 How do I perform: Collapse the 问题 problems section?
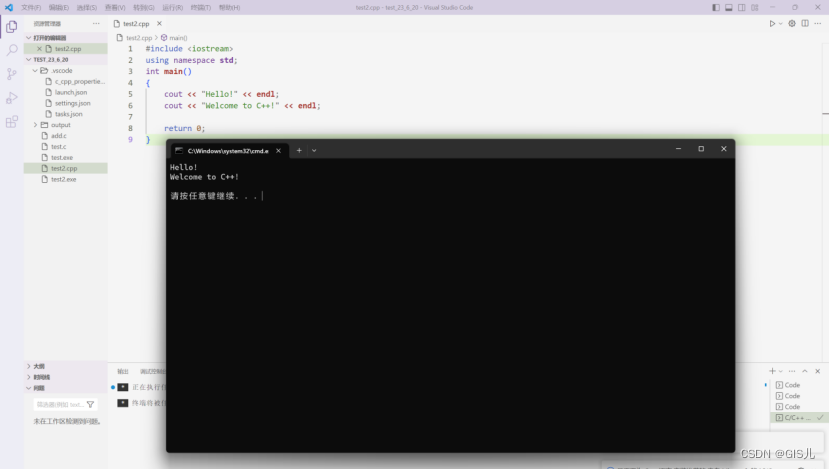29,388
